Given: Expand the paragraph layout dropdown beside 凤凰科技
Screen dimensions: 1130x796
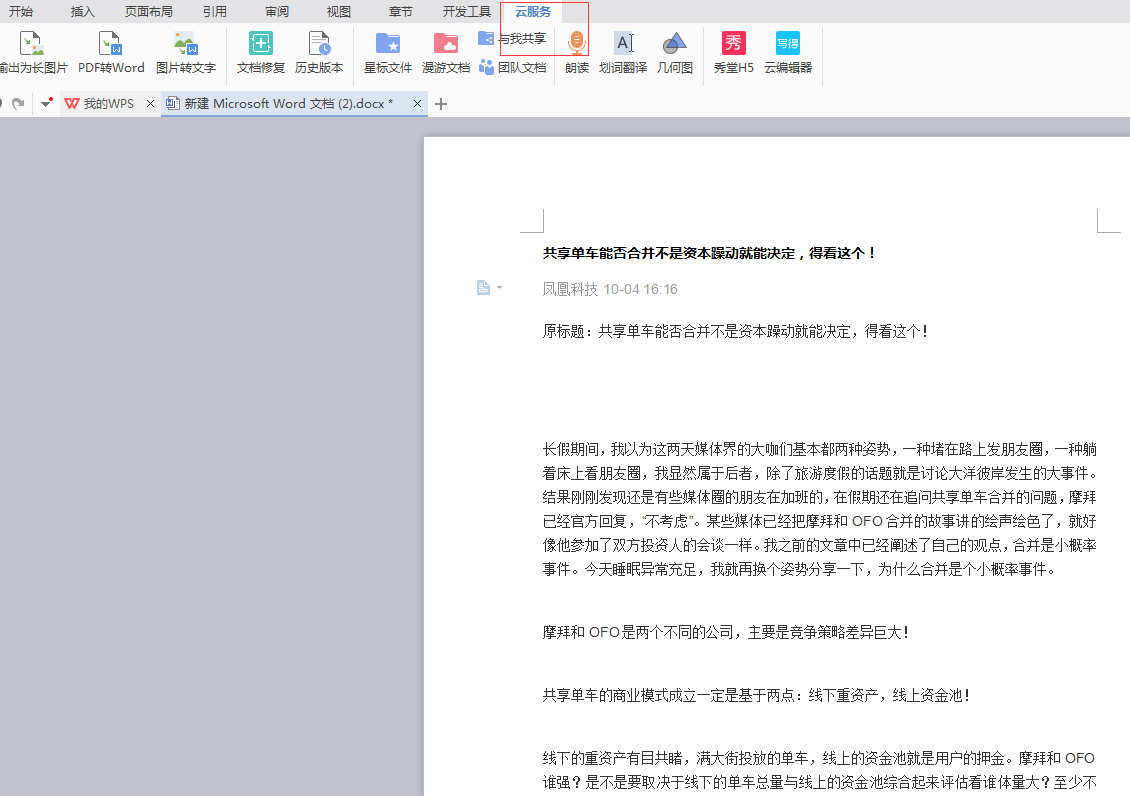Looking at the screenshot, I should [499, 289].
